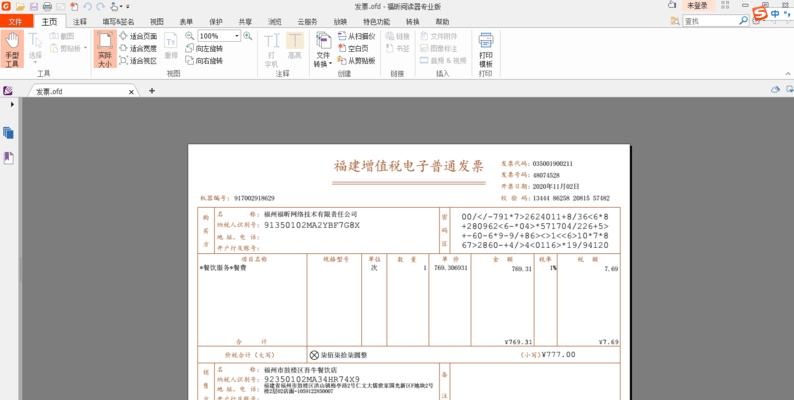Click the 打印模板 print template button
This screenshot has width=794, height=400.
tap(486, 50)
